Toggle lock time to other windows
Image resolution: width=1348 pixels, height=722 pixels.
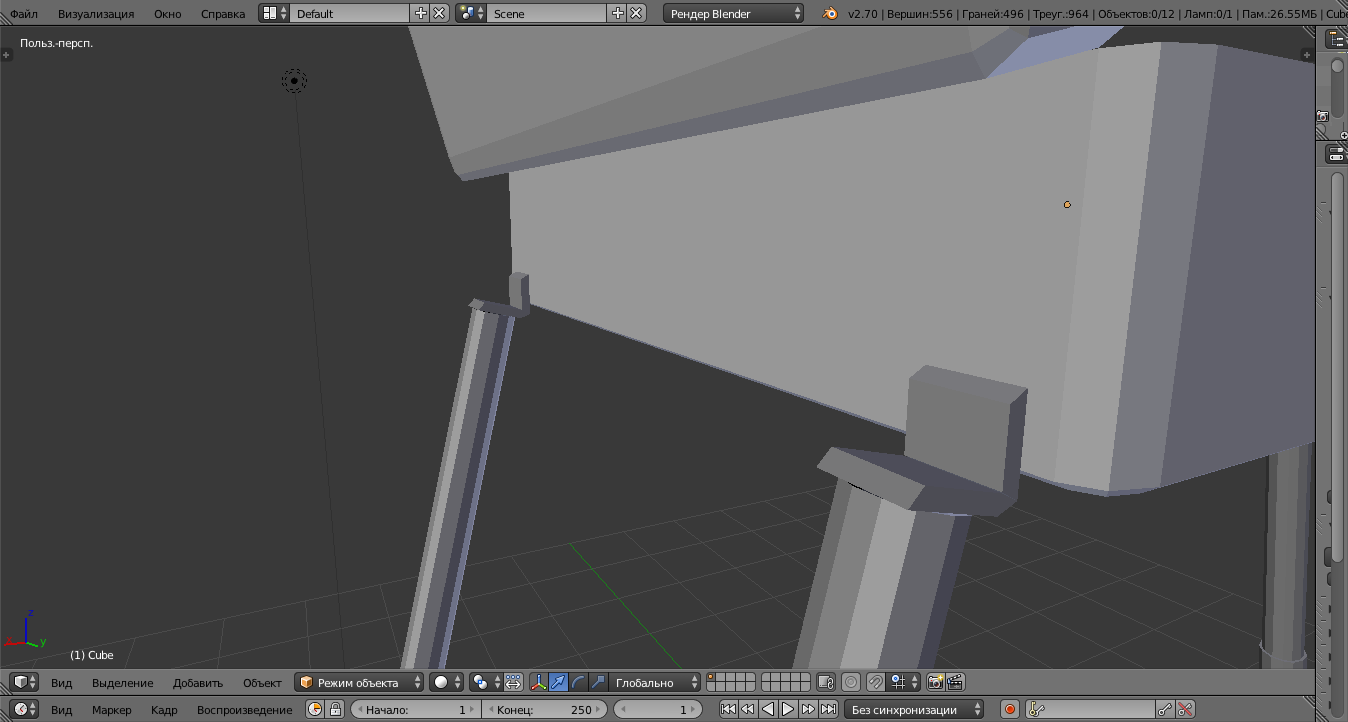coord(336,709)
